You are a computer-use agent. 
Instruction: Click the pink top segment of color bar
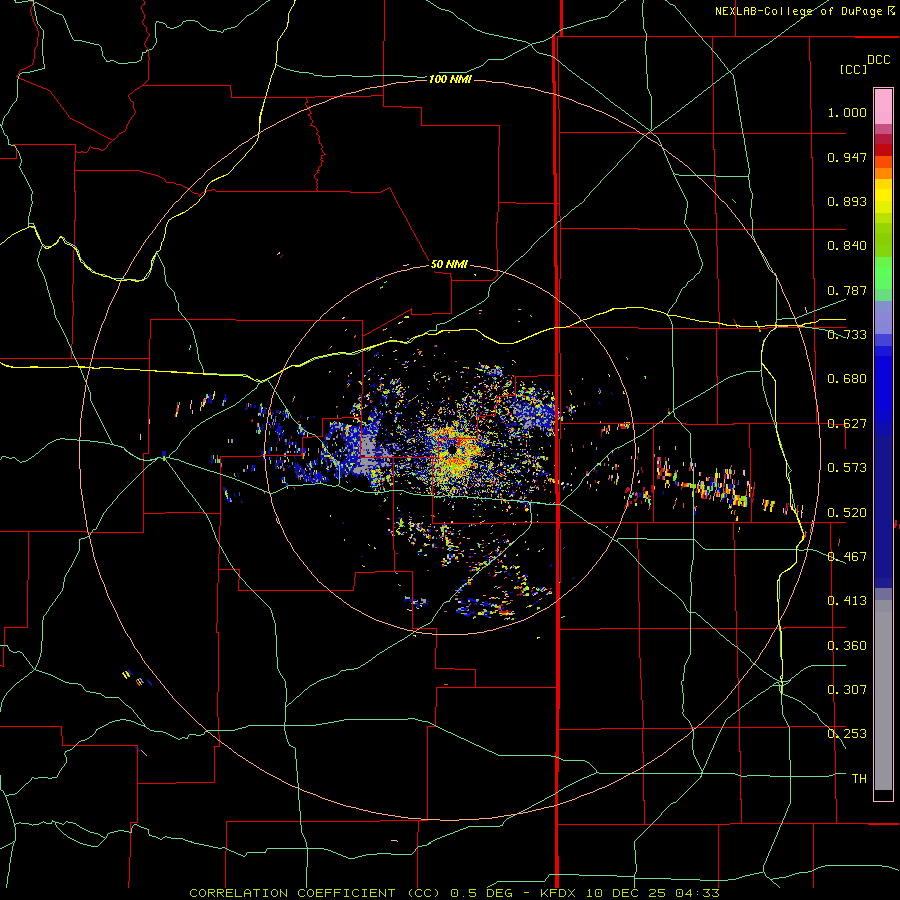[883, 106]
